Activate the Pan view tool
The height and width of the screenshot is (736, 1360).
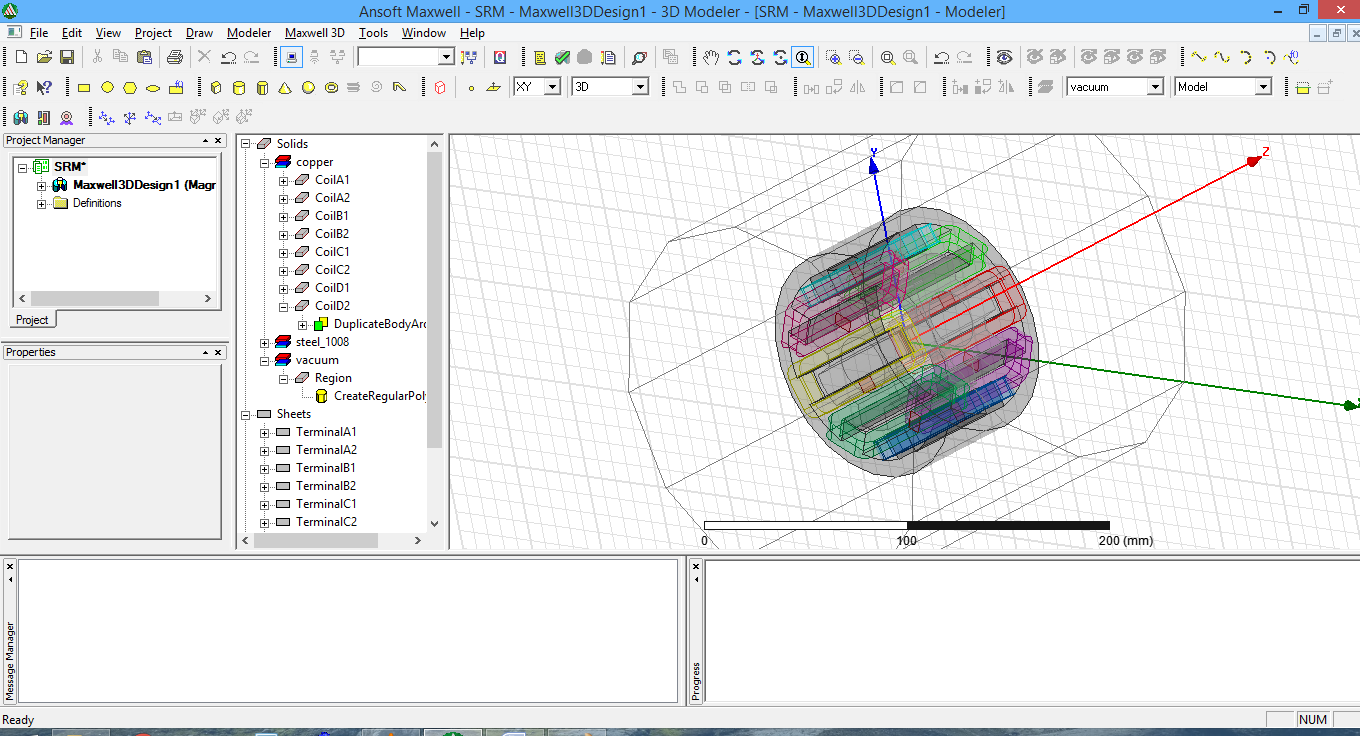[x=710, y=57]
